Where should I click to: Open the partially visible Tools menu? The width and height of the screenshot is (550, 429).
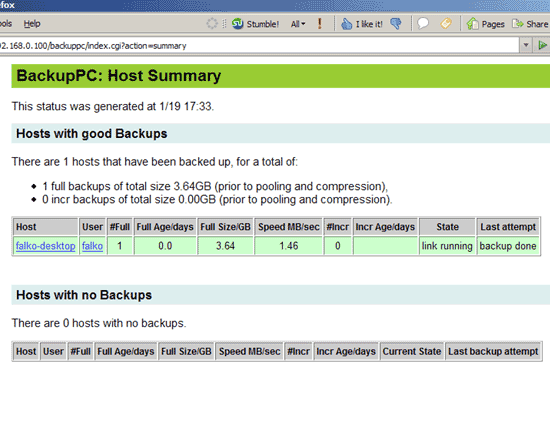pos(6,24)
